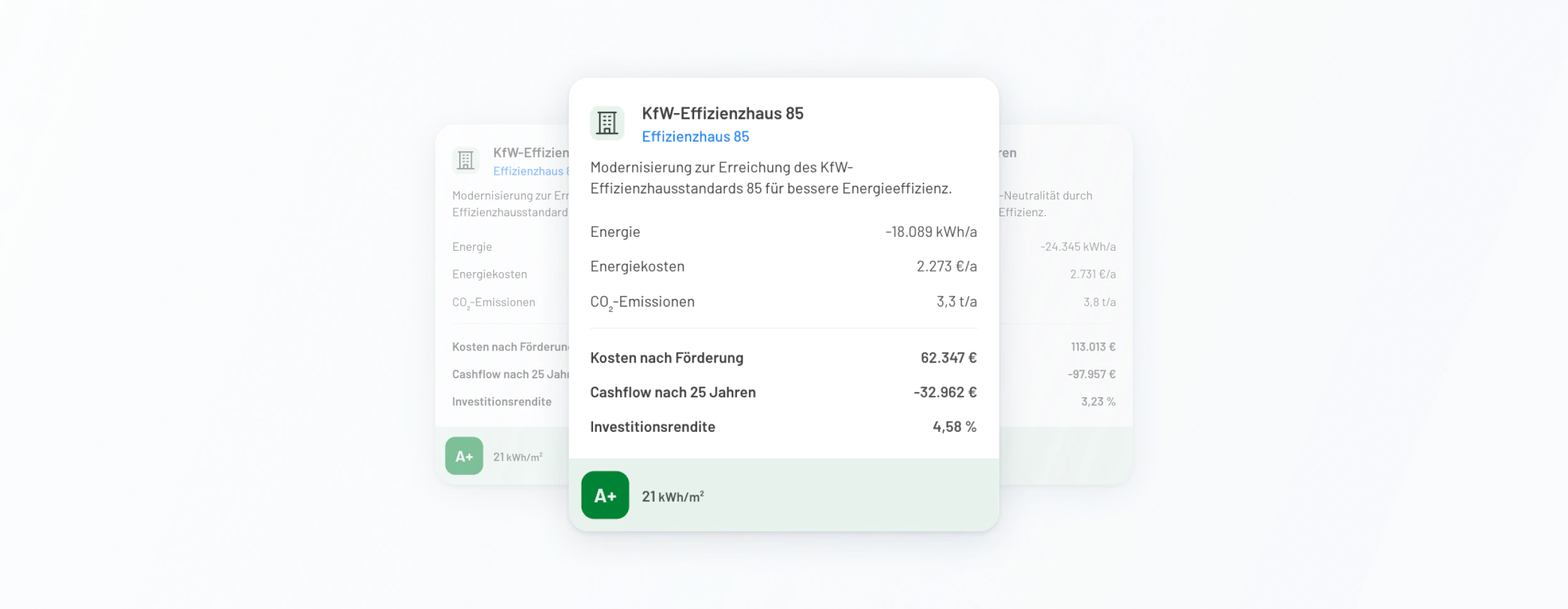This screenshot has width=1568, height=609.
Task: Click the Energie label on the center card
Action: (x=615, y=232)
